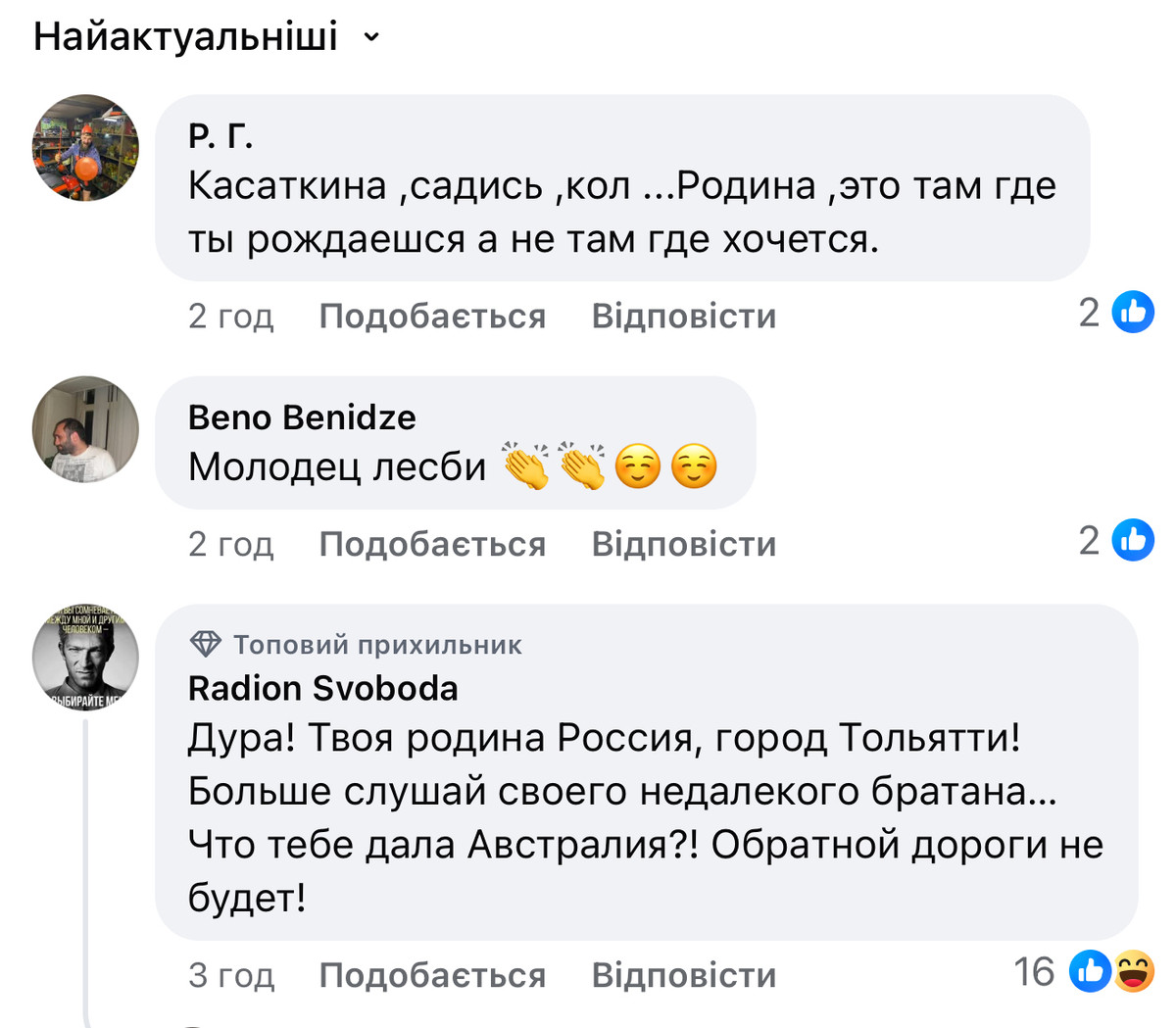Click the Р. Г. commenter name

pyautogui.click(x=220, y=135)
